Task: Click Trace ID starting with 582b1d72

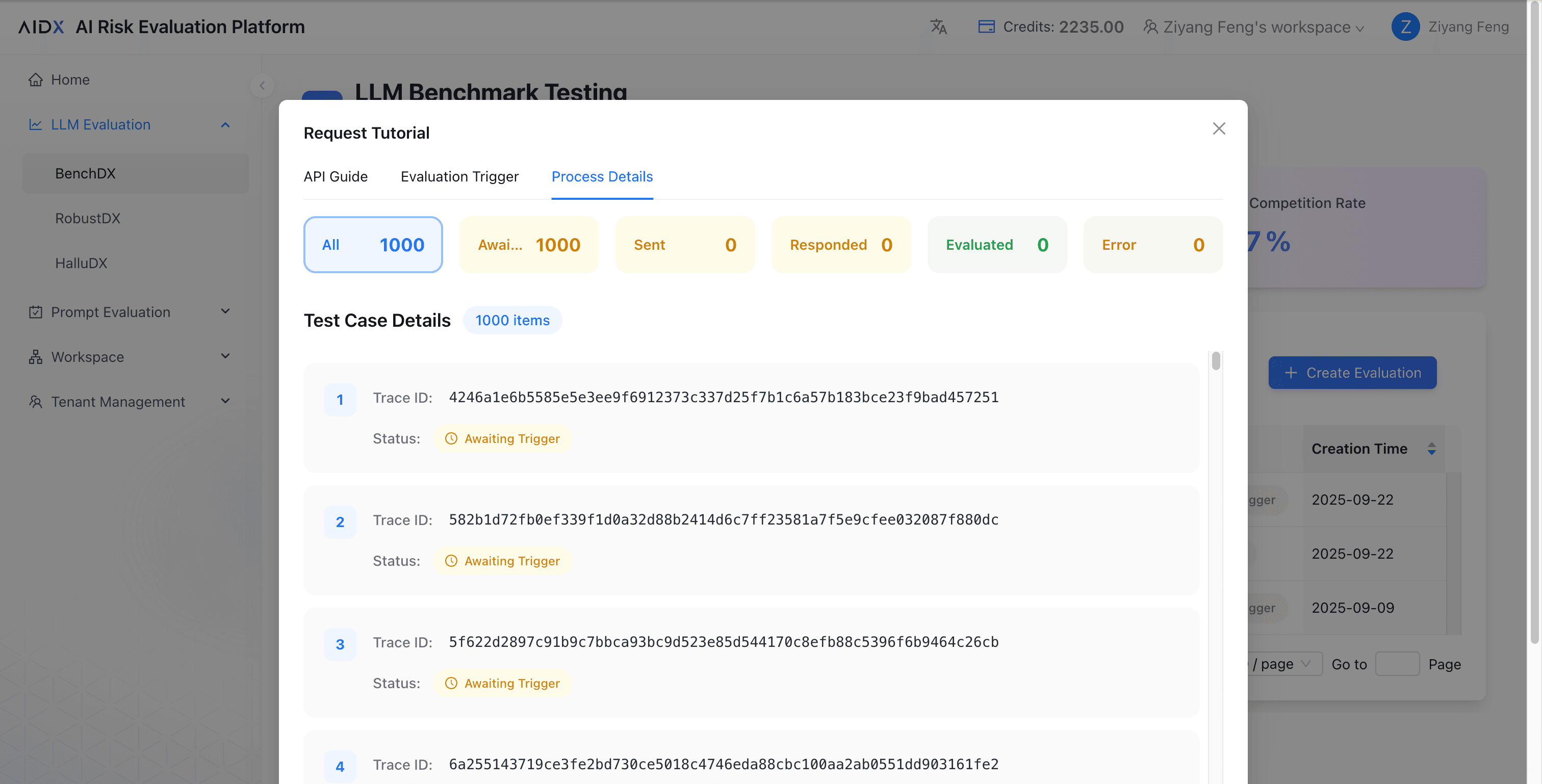Action: pos(724,519)
